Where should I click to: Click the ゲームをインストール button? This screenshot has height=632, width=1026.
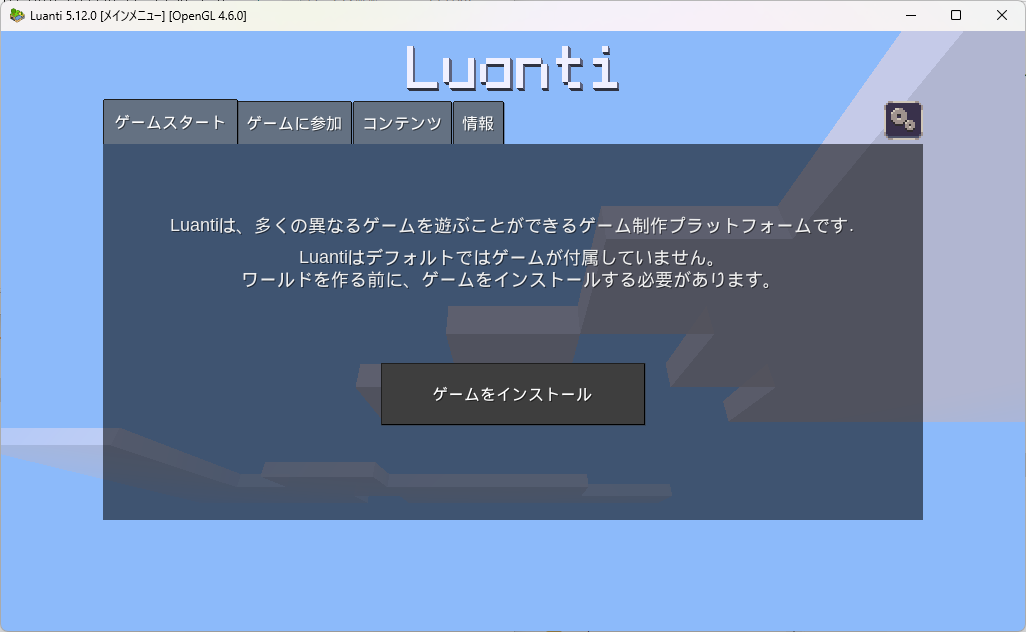coord(513,394)
